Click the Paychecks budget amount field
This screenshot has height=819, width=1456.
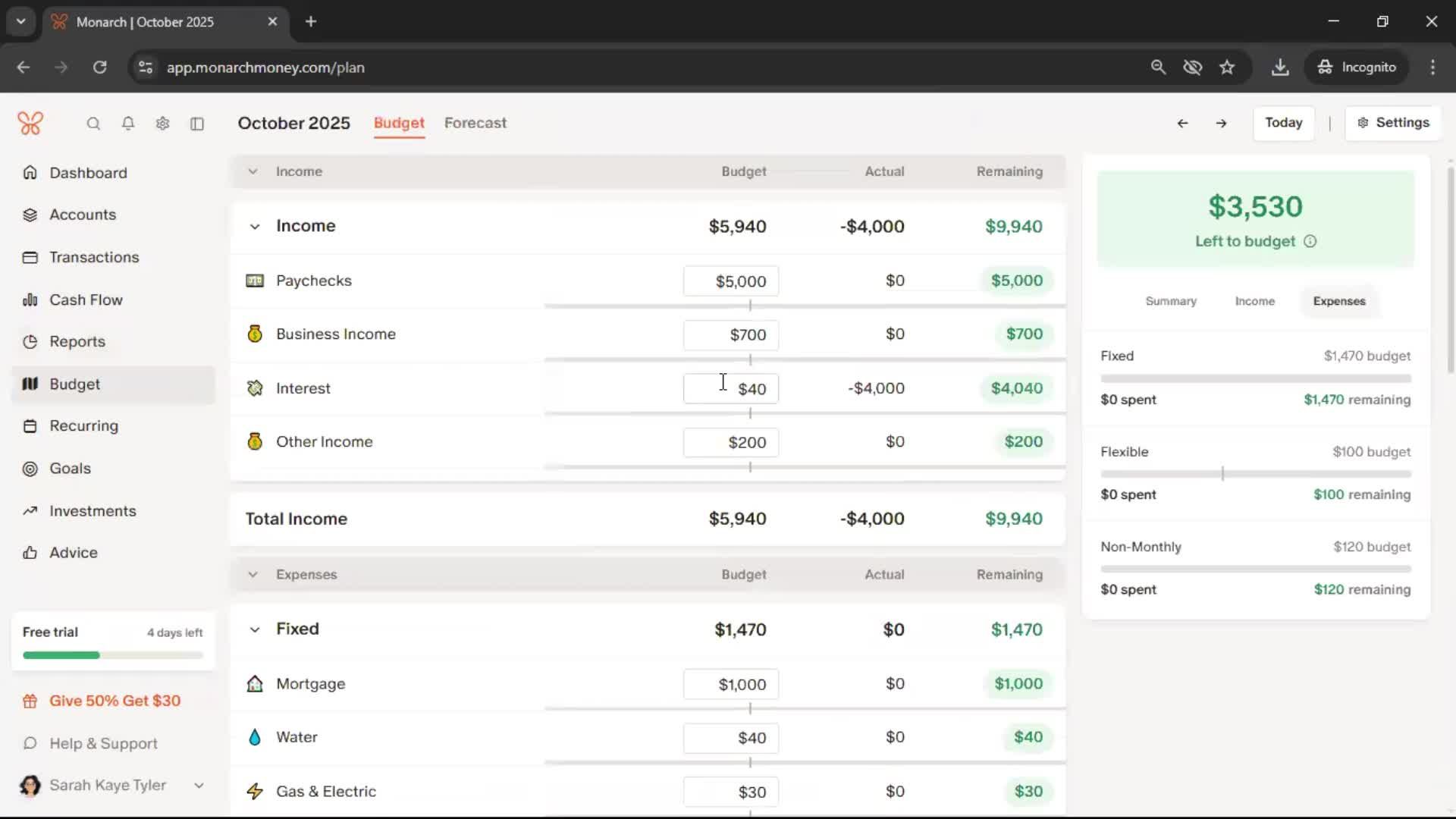click(x=730, y=281)
